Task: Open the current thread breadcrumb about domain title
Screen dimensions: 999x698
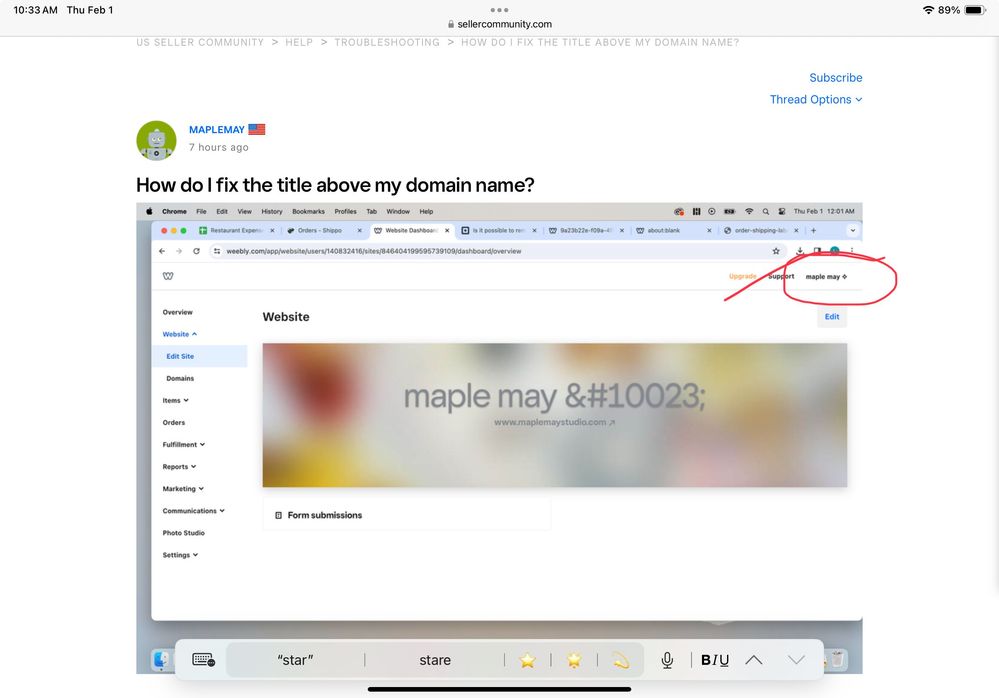Action: pos(600,42)
